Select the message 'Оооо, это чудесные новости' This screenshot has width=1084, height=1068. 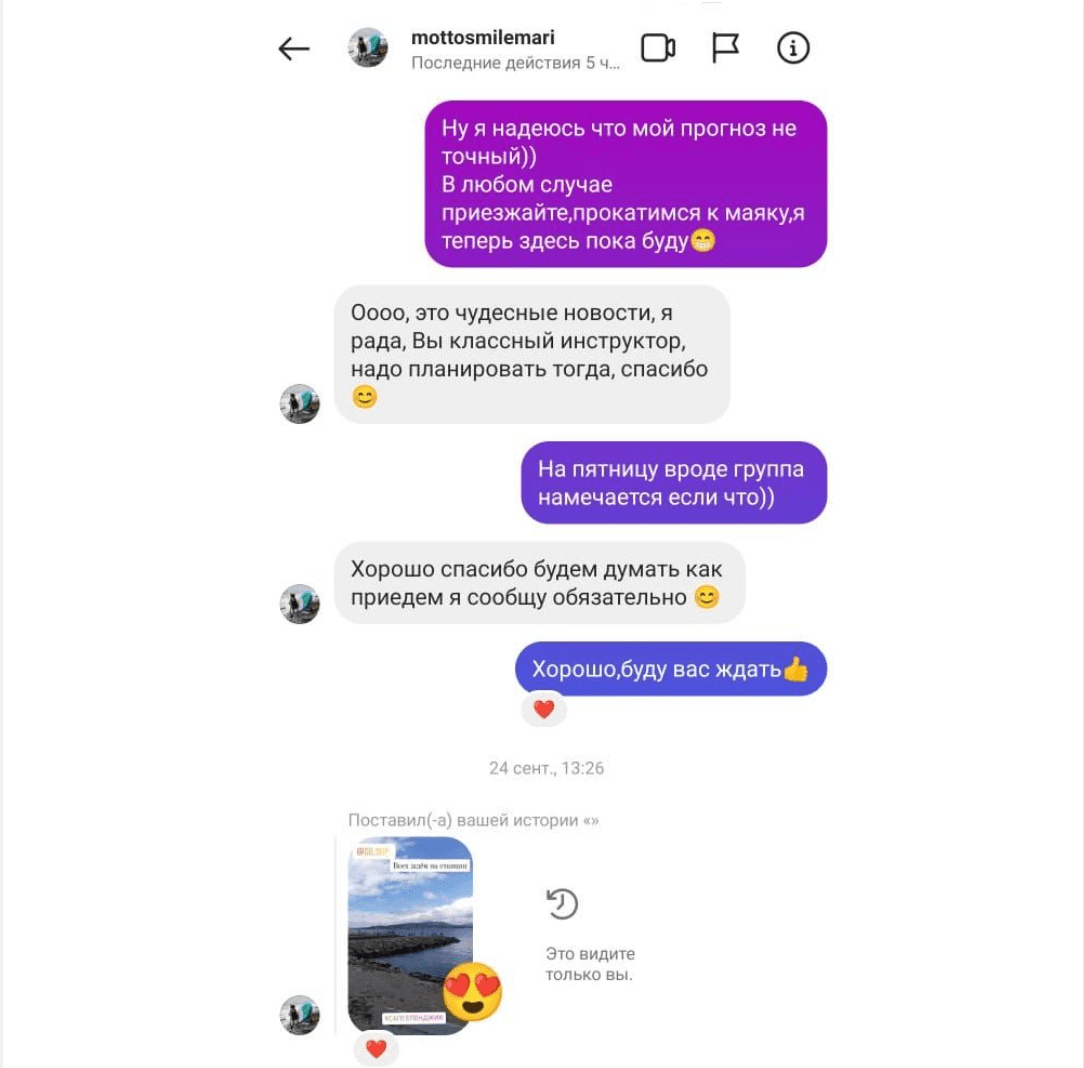coord(532,355)
